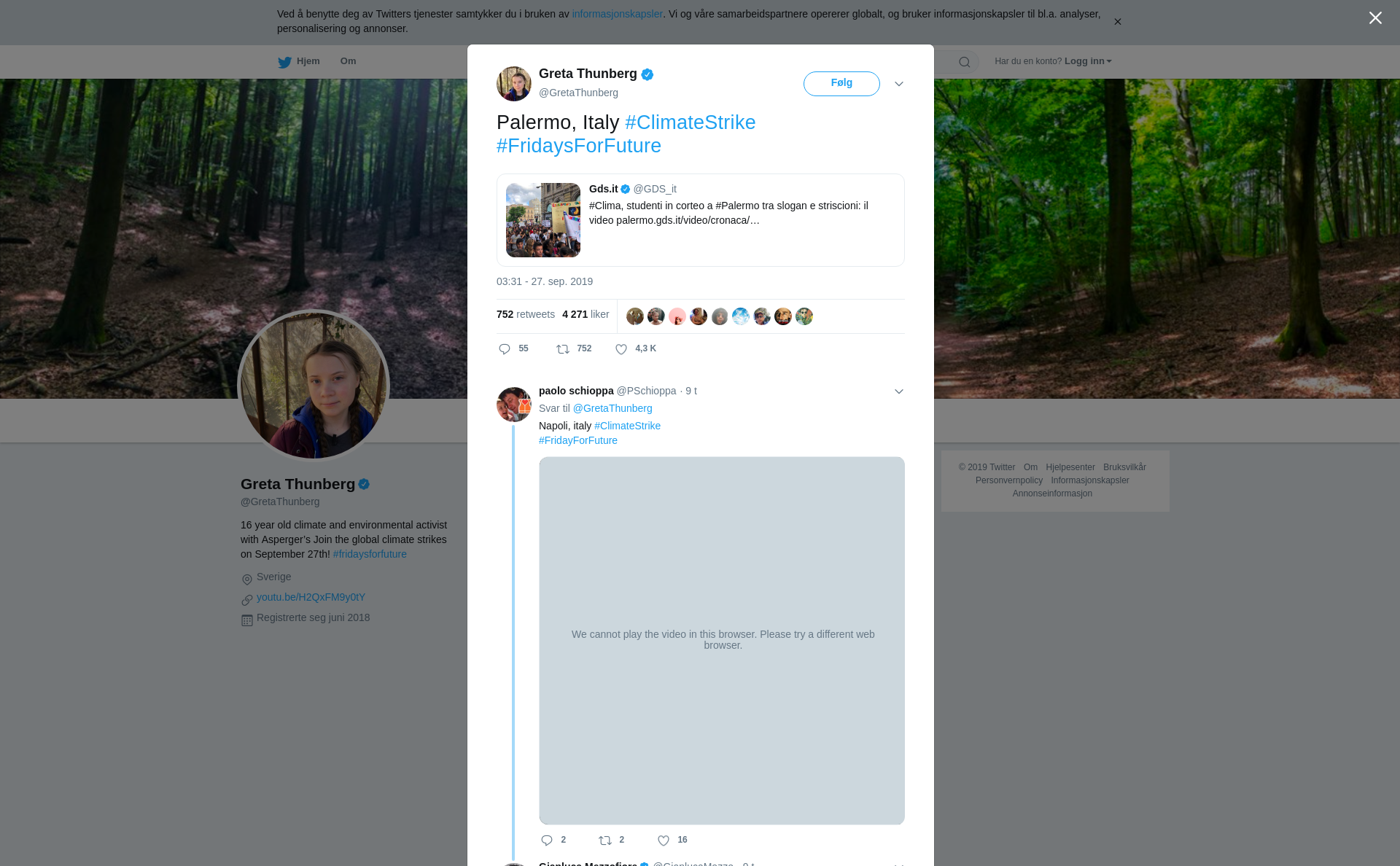Click the reply icon under Greta's tweet
This screenshot has width=1400, height=866.
click(x=505, y=349)
